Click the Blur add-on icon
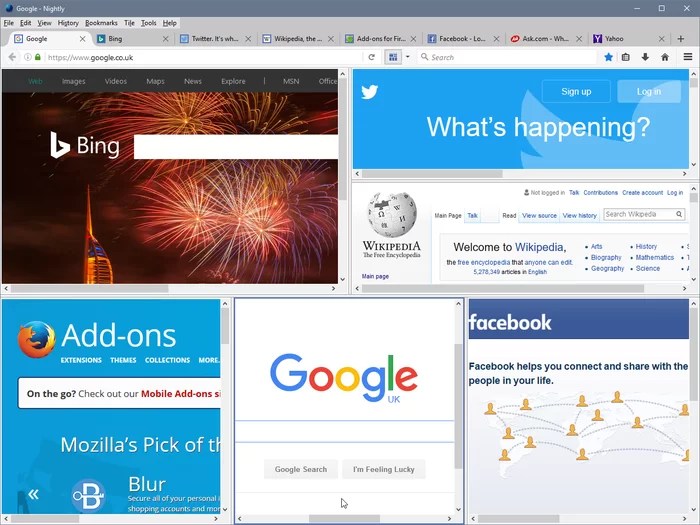The image size is (700, 525). [88, 496]
